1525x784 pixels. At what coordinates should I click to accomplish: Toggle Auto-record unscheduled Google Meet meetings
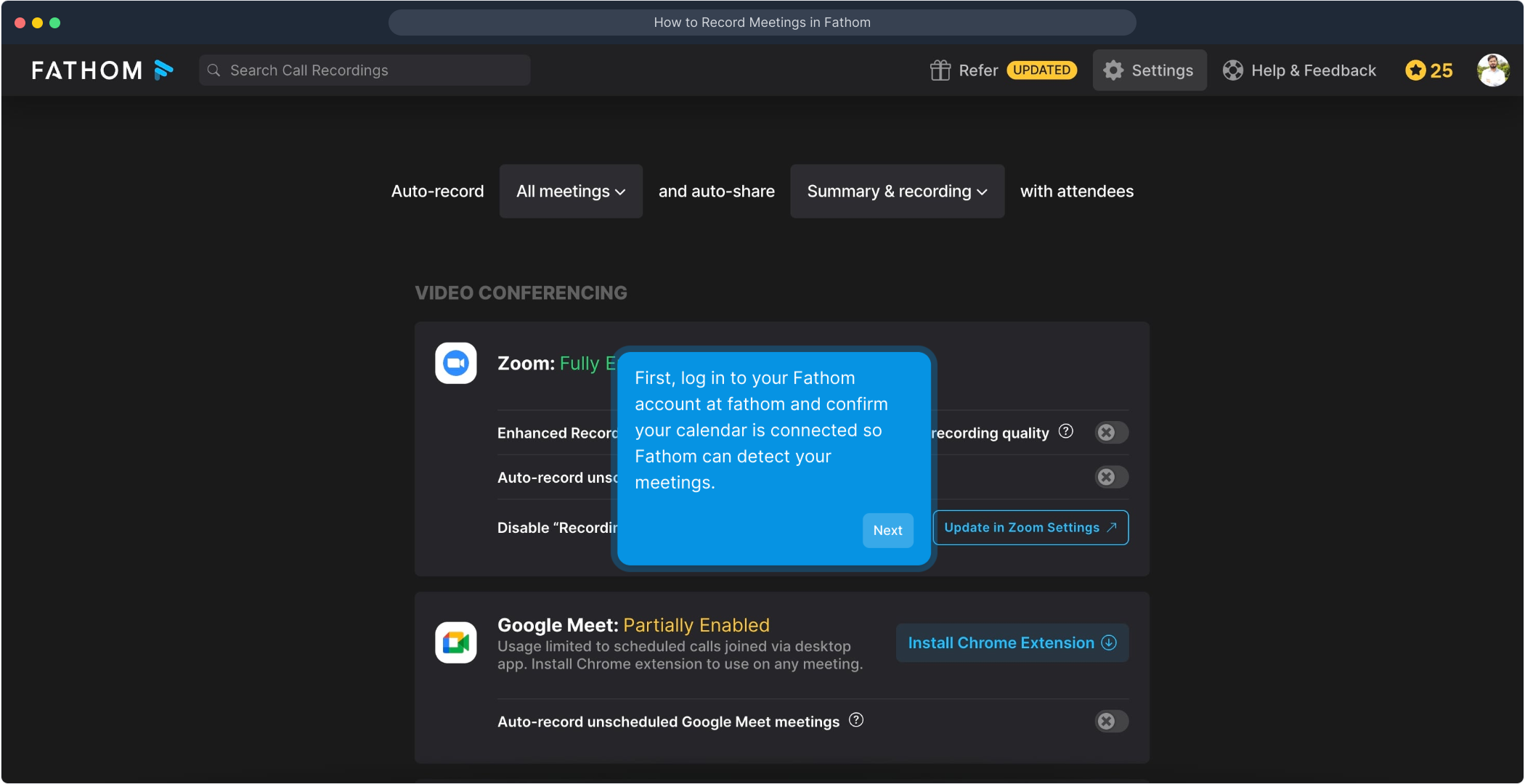point(1112,722)
